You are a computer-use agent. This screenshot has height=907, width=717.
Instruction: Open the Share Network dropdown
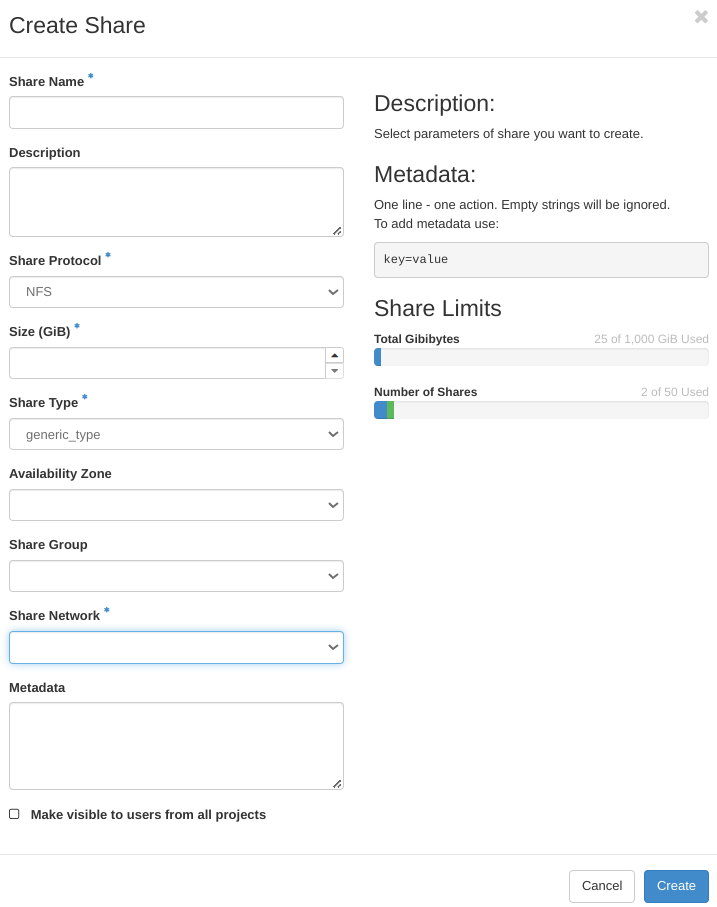coord(176,647)
